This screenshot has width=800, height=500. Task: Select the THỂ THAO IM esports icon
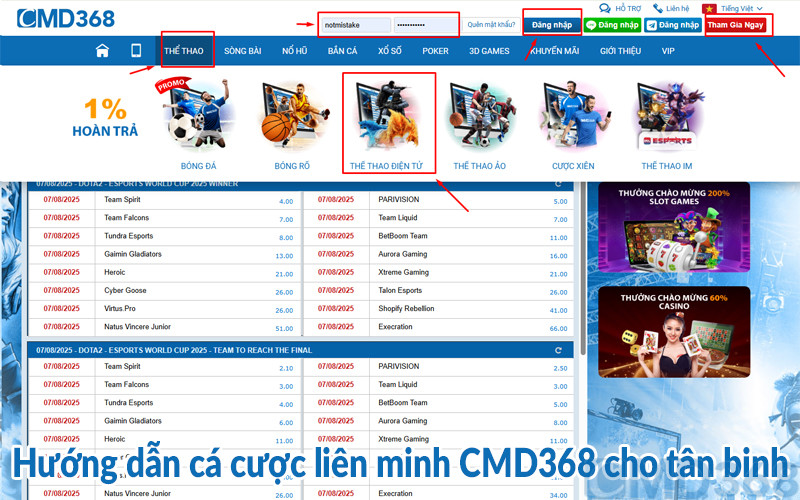pos(667,115)
